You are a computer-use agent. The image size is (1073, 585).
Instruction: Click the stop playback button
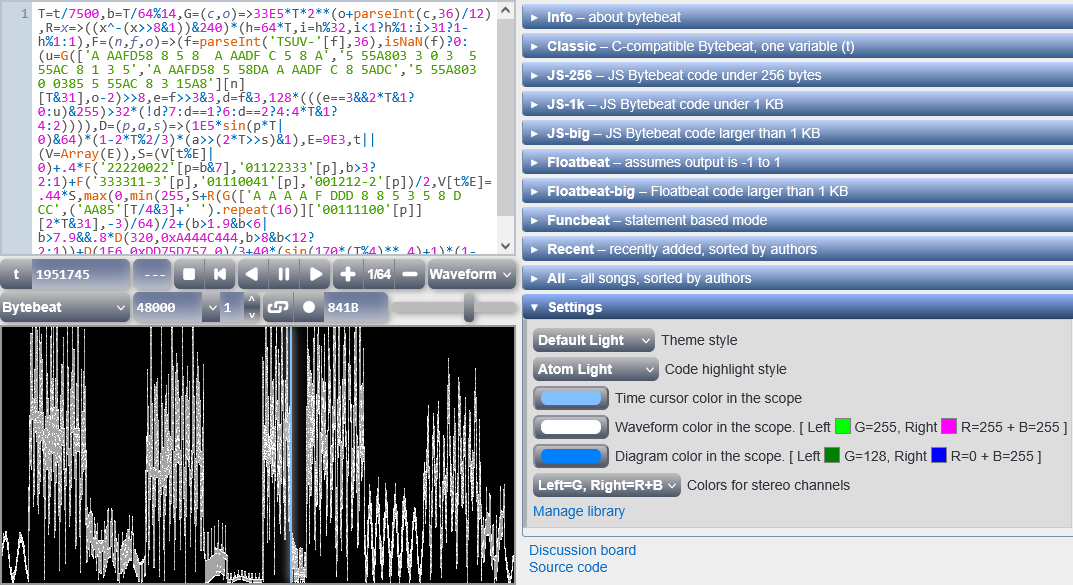[x=188, y=274]
